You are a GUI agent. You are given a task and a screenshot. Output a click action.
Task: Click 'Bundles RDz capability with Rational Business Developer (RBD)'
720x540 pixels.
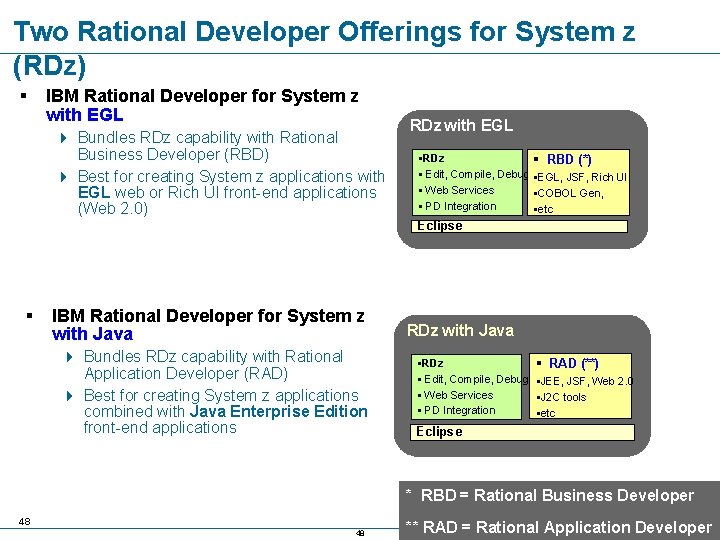click(208, 146)
